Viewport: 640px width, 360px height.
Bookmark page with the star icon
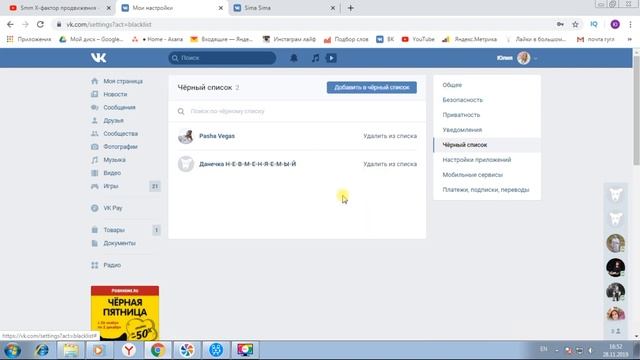click(575, 24)
